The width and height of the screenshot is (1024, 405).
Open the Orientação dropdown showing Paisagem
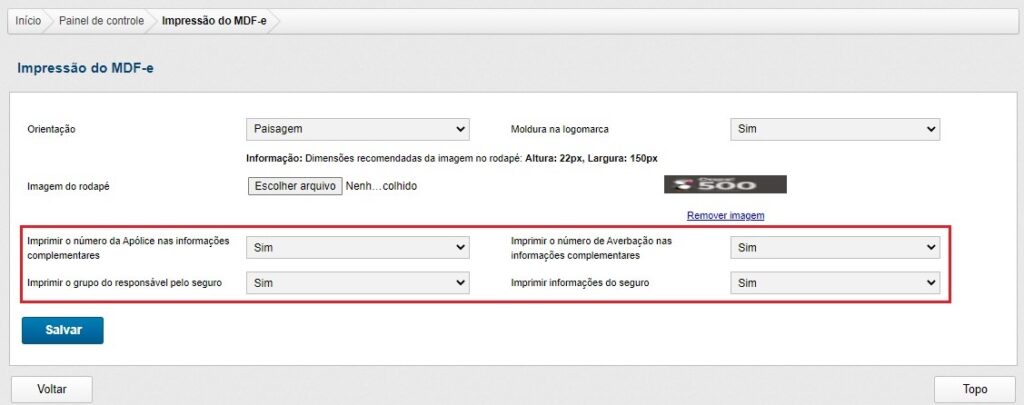click(357, 129)
